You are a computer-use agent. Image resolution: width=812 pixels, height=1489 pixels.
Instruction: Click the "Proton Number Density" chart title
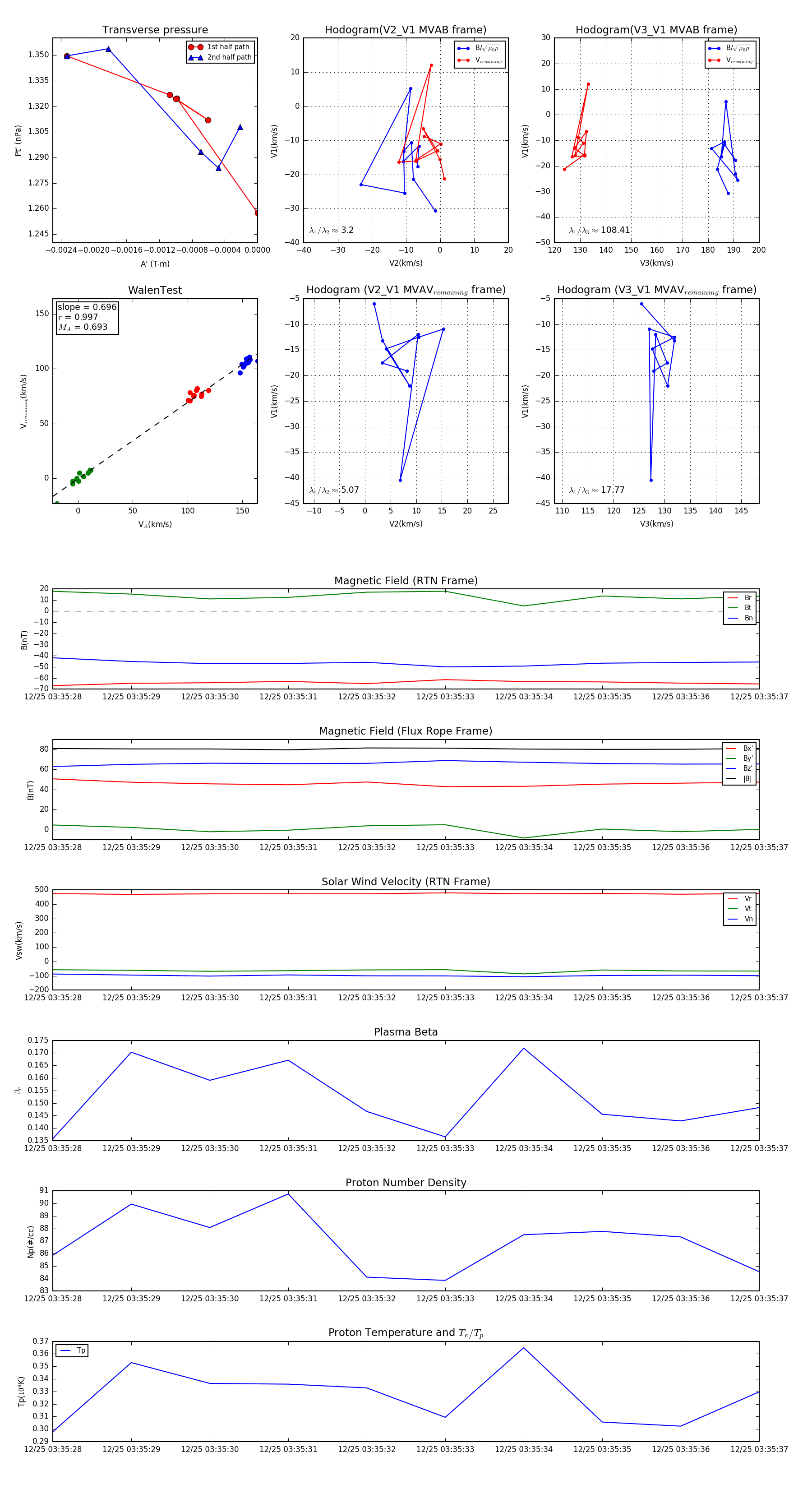point(406,1183)
